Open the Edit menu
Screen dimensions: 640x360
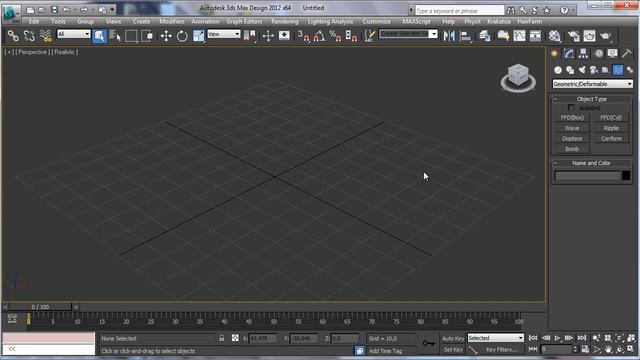point(34,21)
